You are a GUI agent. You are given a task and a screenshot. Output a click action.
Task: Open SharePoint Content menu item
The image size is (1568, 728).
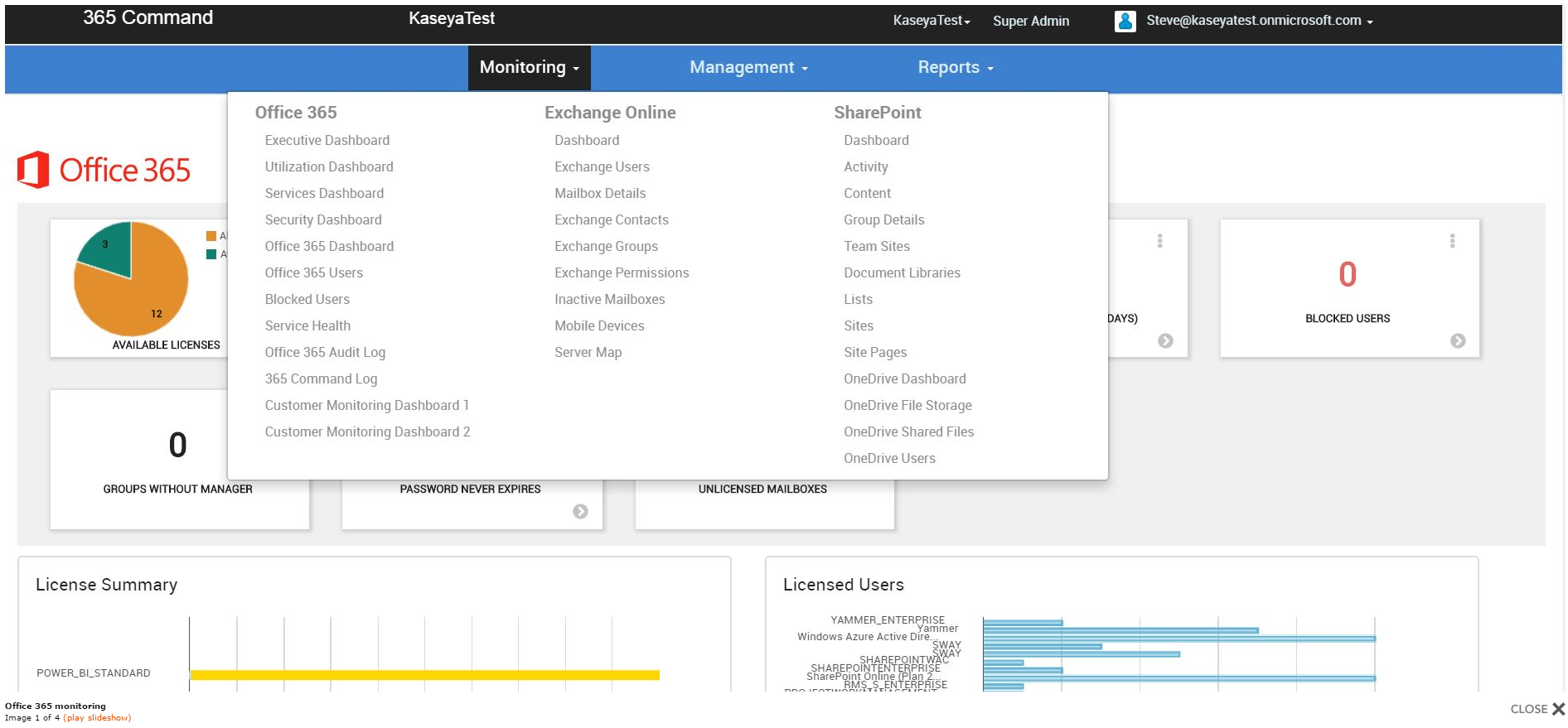tap(867, 194)
